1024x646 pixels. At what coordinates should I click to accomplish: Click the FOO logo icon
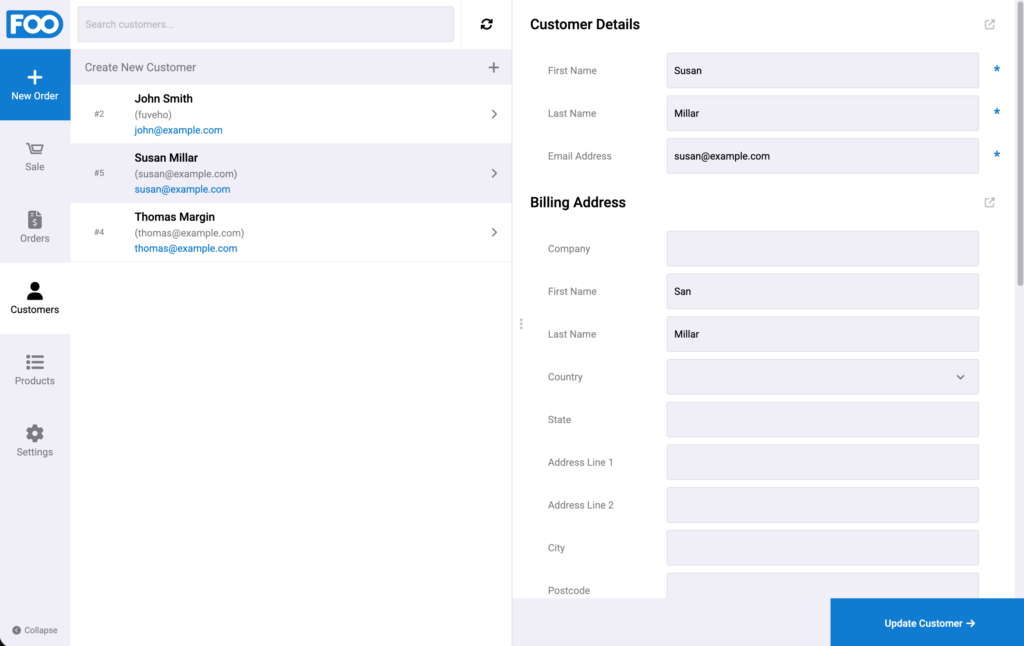tap(35, 24)
